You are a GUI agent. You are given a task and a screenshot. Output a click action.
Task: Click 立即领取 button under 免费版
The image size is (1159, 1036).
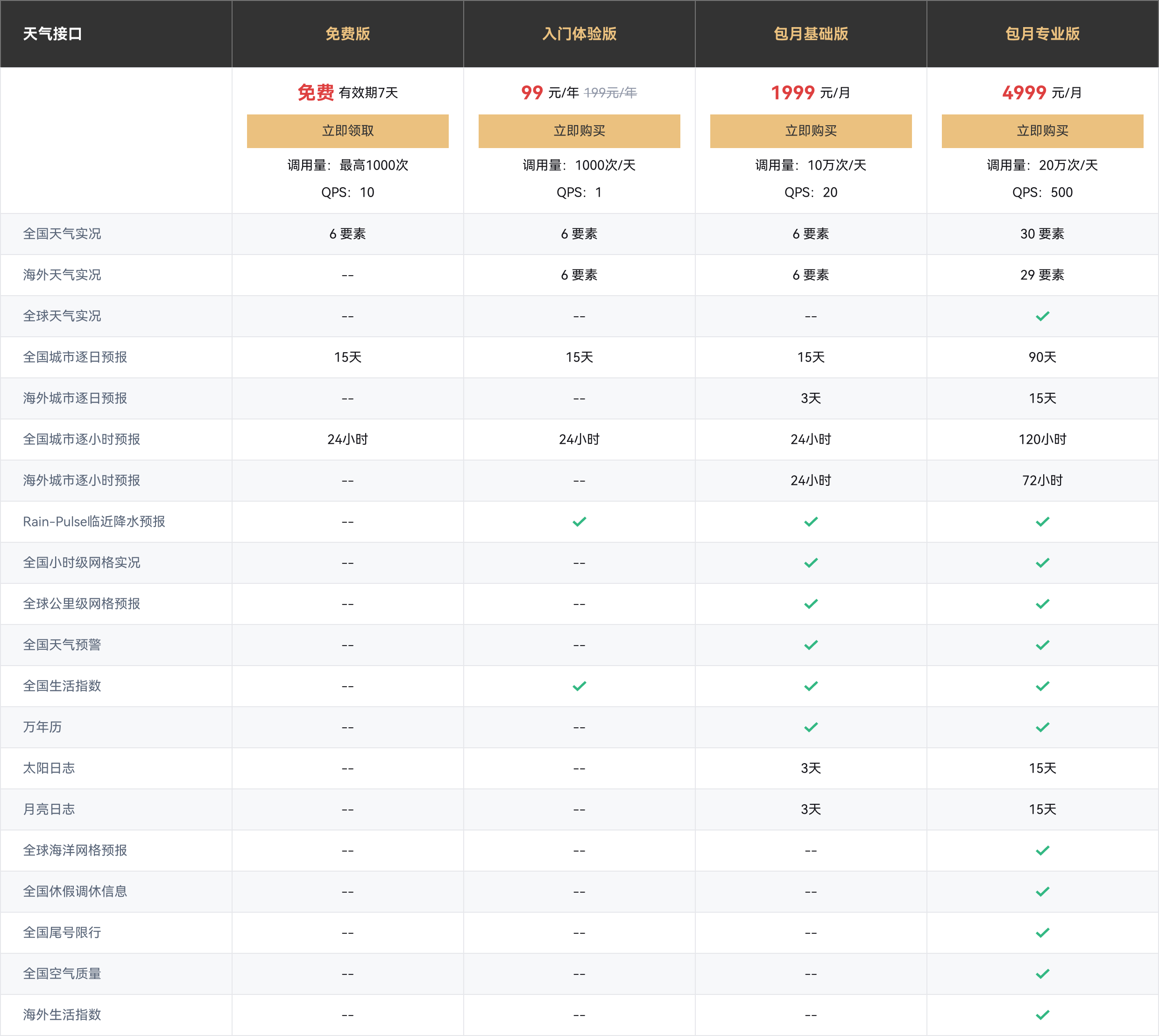point(347,131)
